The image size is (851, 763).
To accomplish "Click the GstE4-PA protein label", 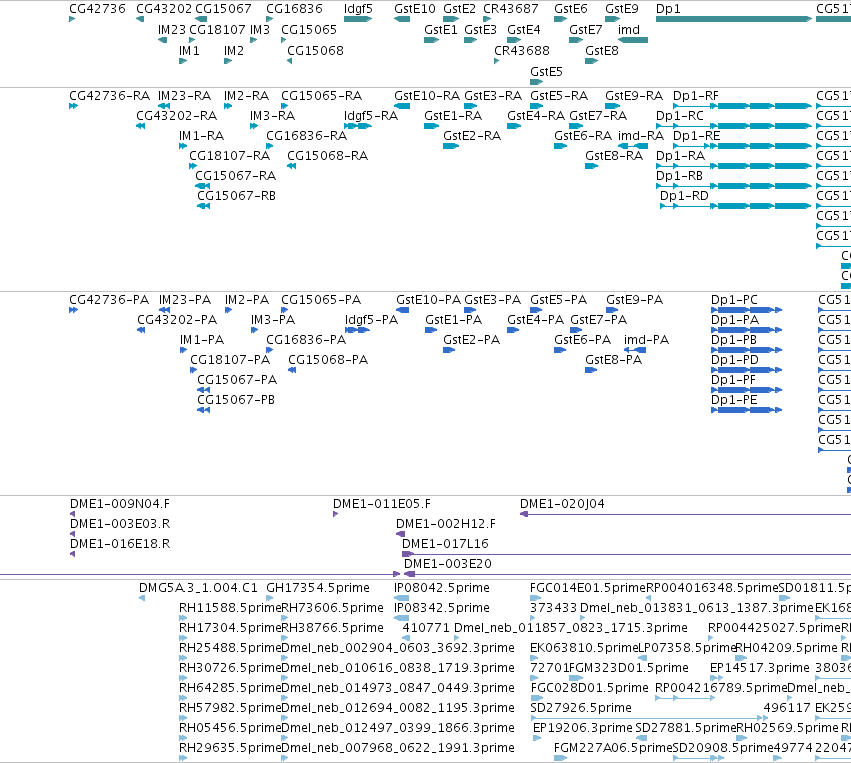I will (536, 320).
